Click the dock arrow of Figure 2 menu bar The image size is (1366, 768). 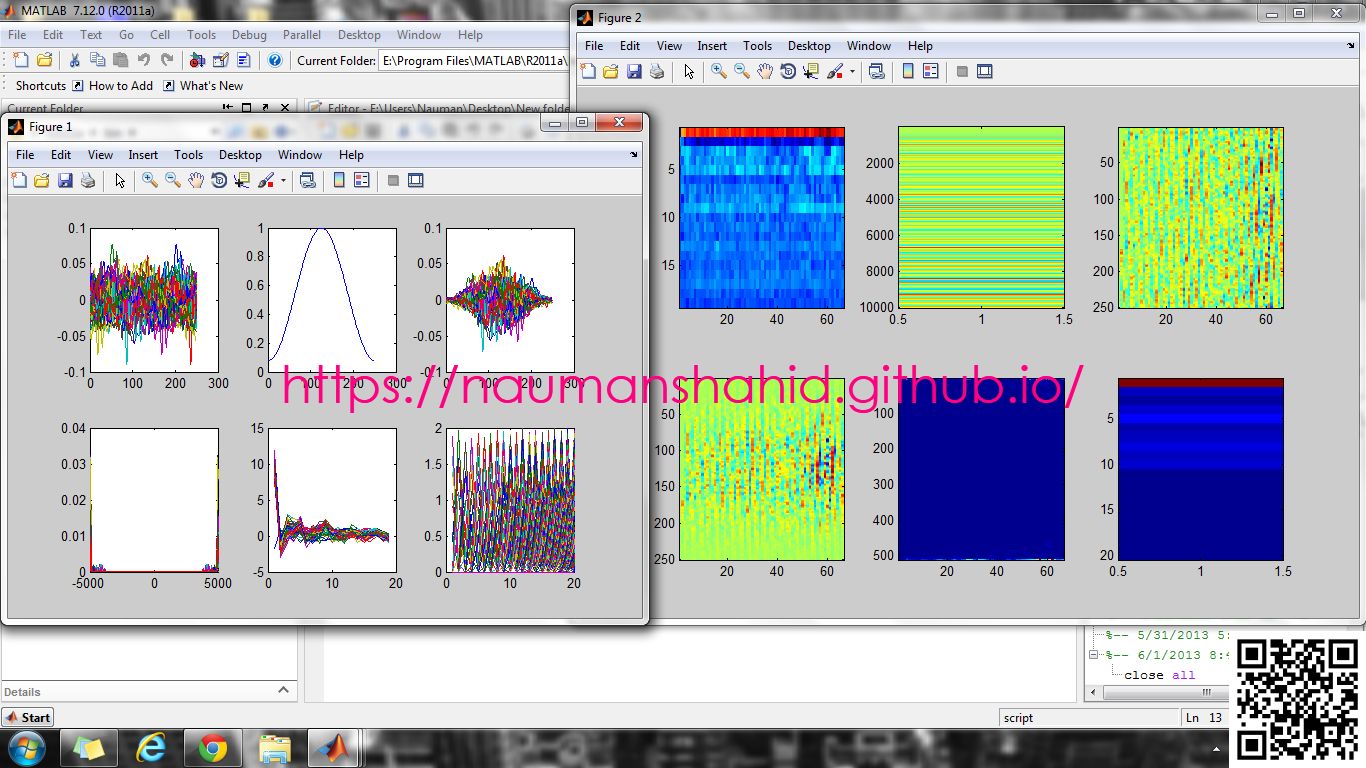[1351, 46]
